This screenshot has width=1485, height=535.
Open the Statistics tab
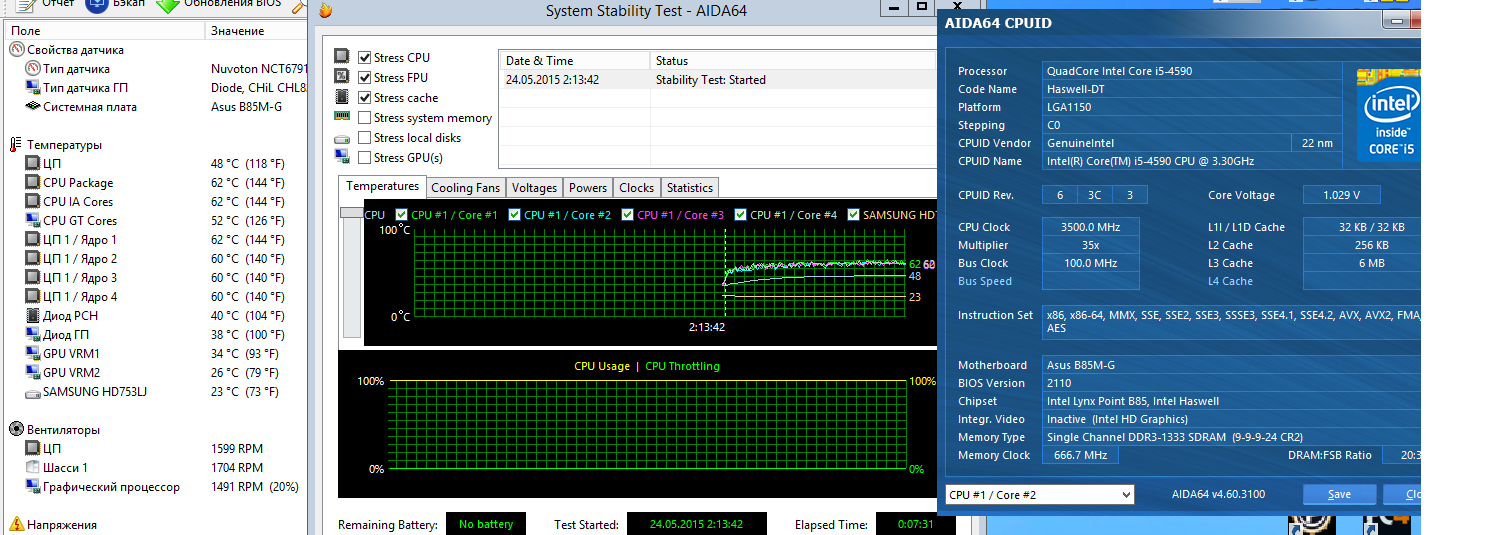point(690,188)
